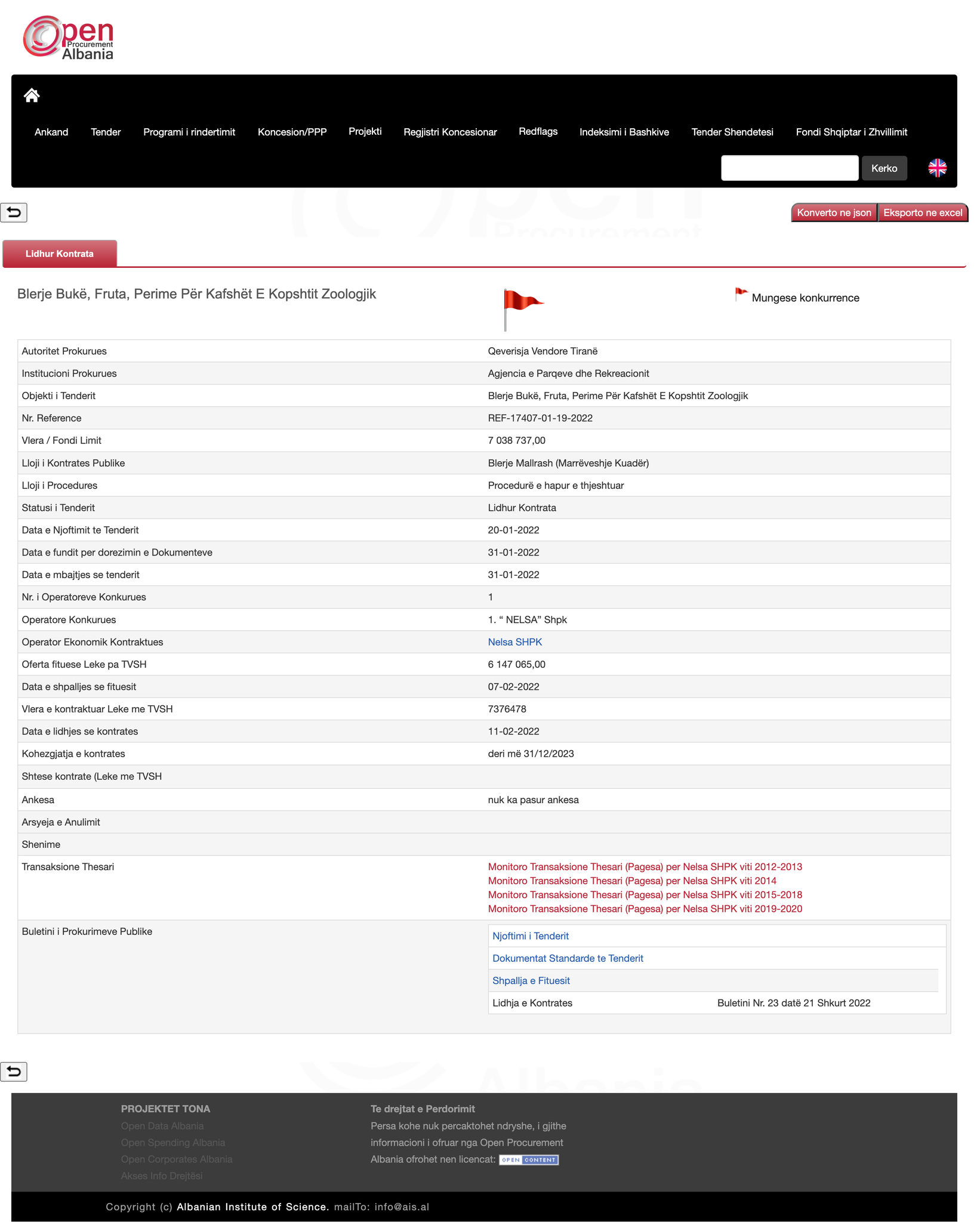Open the Redflags menu item

(538, 132)
